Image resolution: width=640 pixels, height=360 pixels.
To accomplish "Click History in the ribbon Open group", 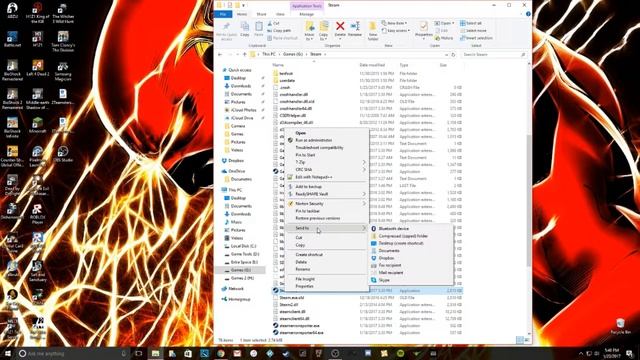I will coord(444,38).
